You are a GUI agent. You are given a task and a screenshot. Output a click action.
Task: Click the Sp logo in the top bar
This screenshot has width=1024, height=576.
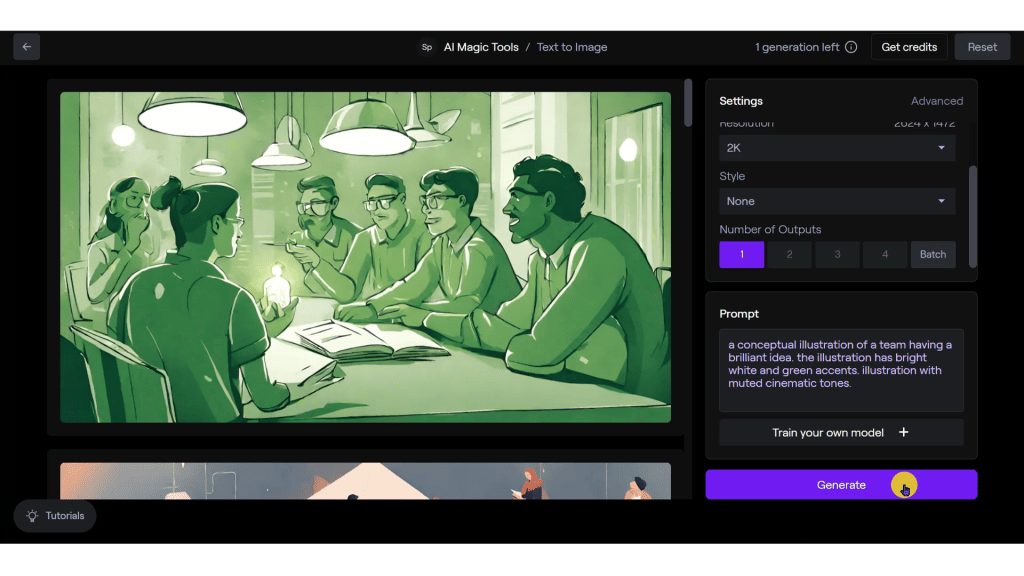[x=427, y=46]
